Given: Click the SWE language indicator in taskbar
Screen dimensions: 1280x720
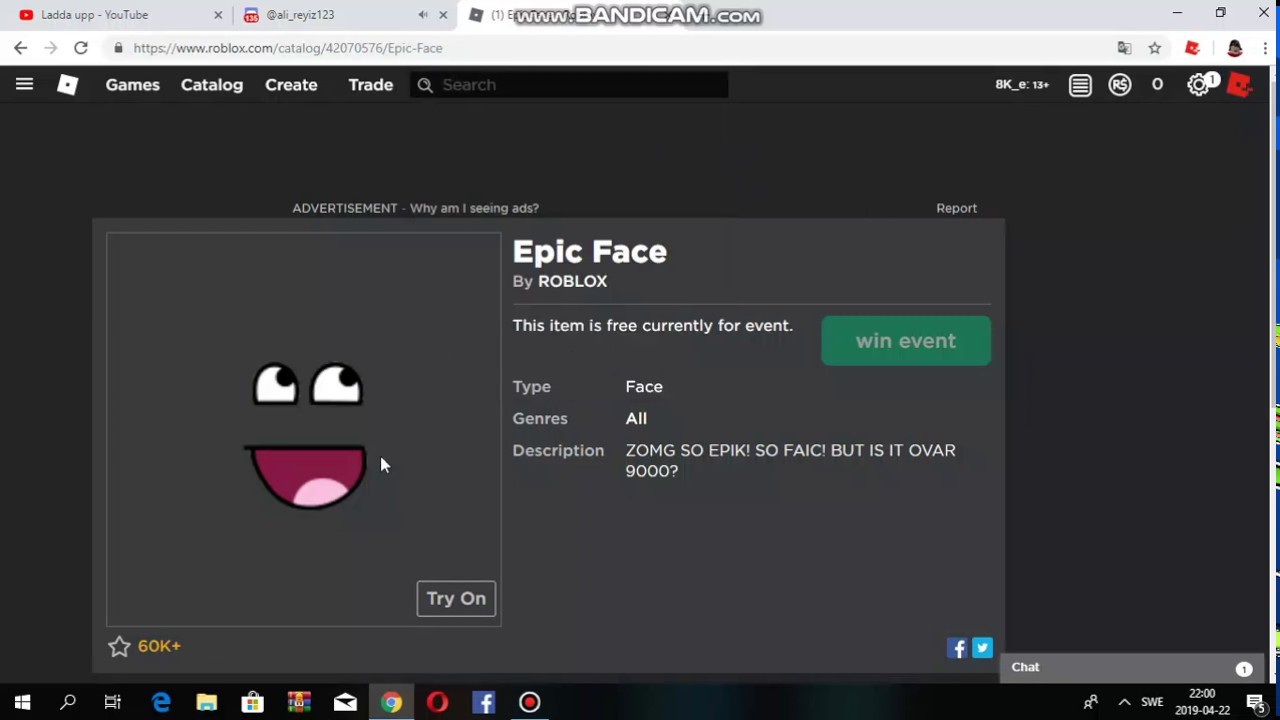Looking at the screenshot, I should coord(1152,703).
